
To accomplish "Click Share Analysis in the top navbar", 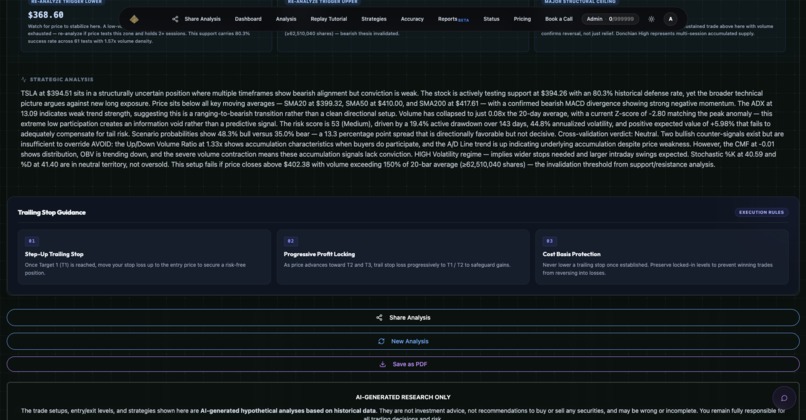I will 196,19.
